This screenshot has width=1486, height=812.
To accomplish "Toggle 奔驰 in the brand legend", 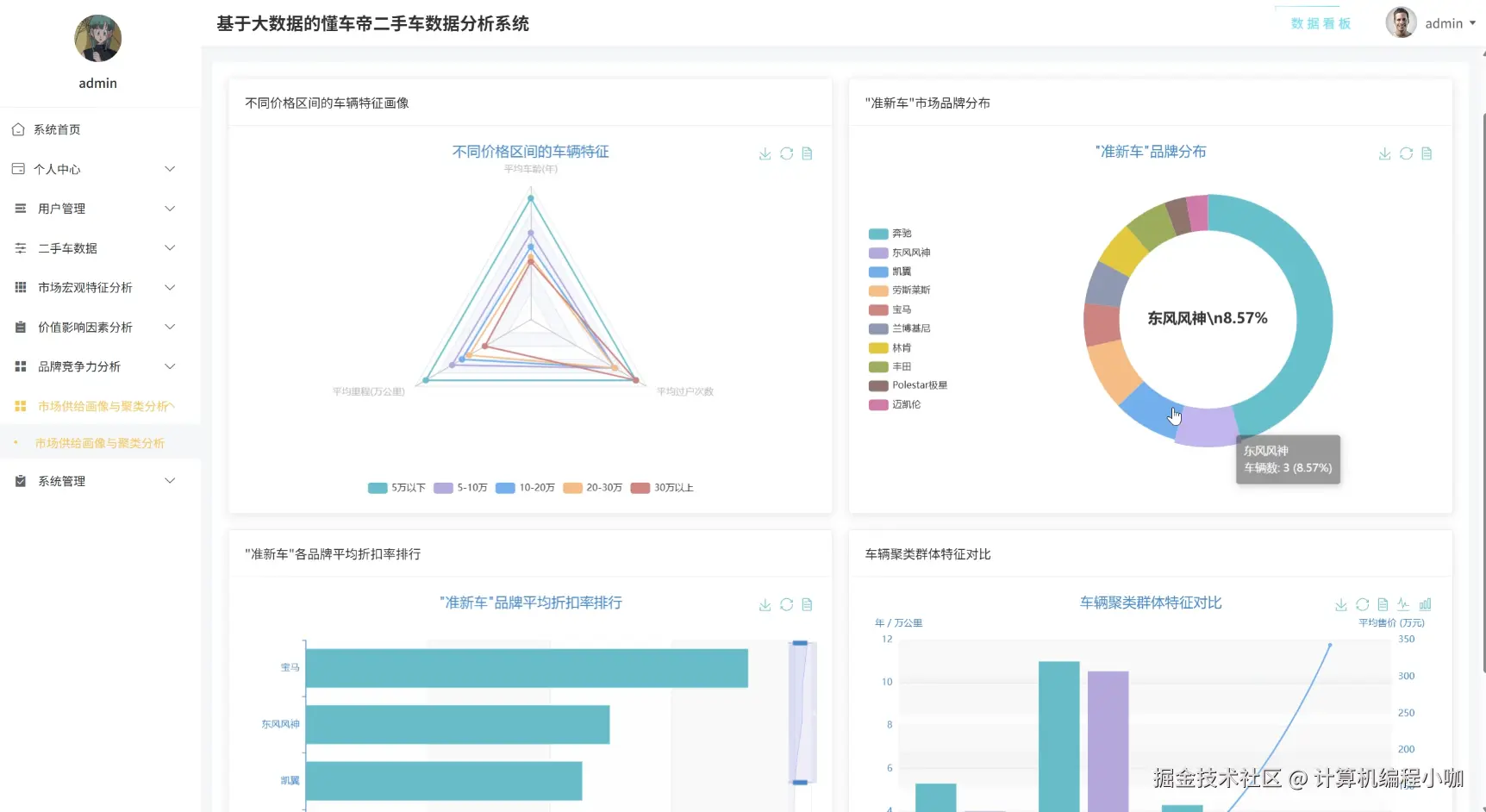I will coord(890,234).
